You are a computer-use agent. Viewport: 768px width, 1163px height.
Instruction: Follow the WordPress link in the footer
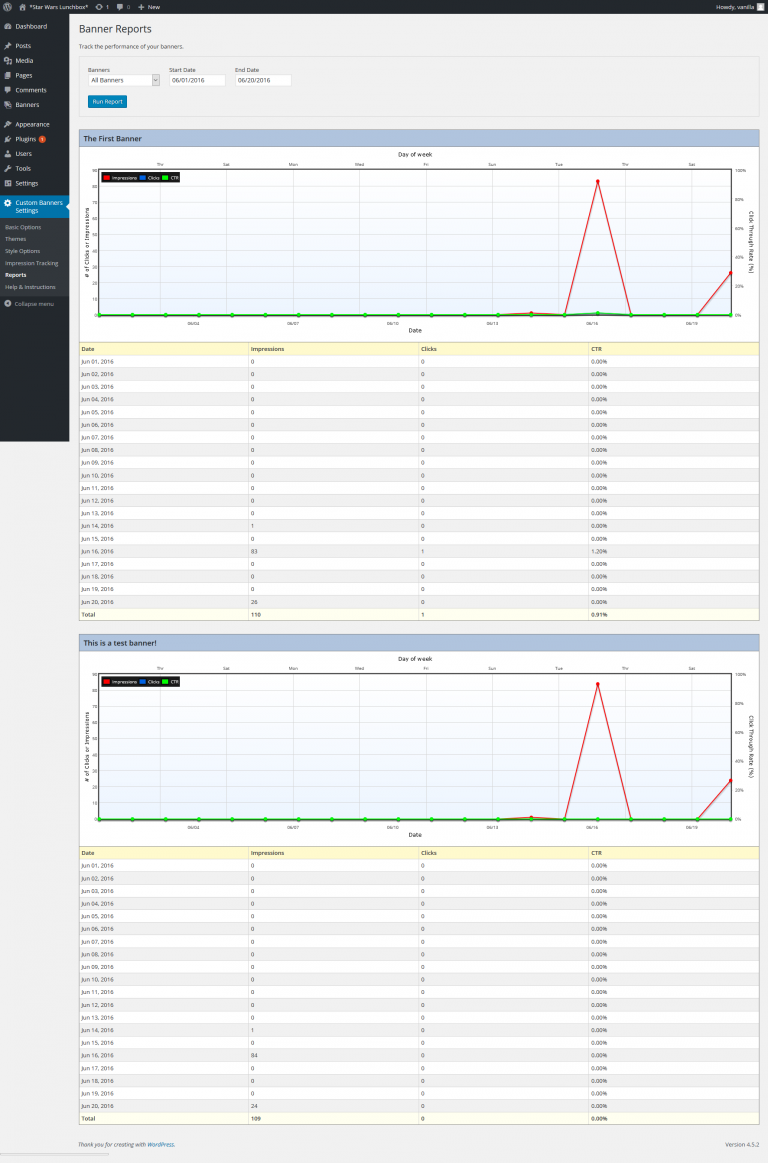pos(162,1144)
